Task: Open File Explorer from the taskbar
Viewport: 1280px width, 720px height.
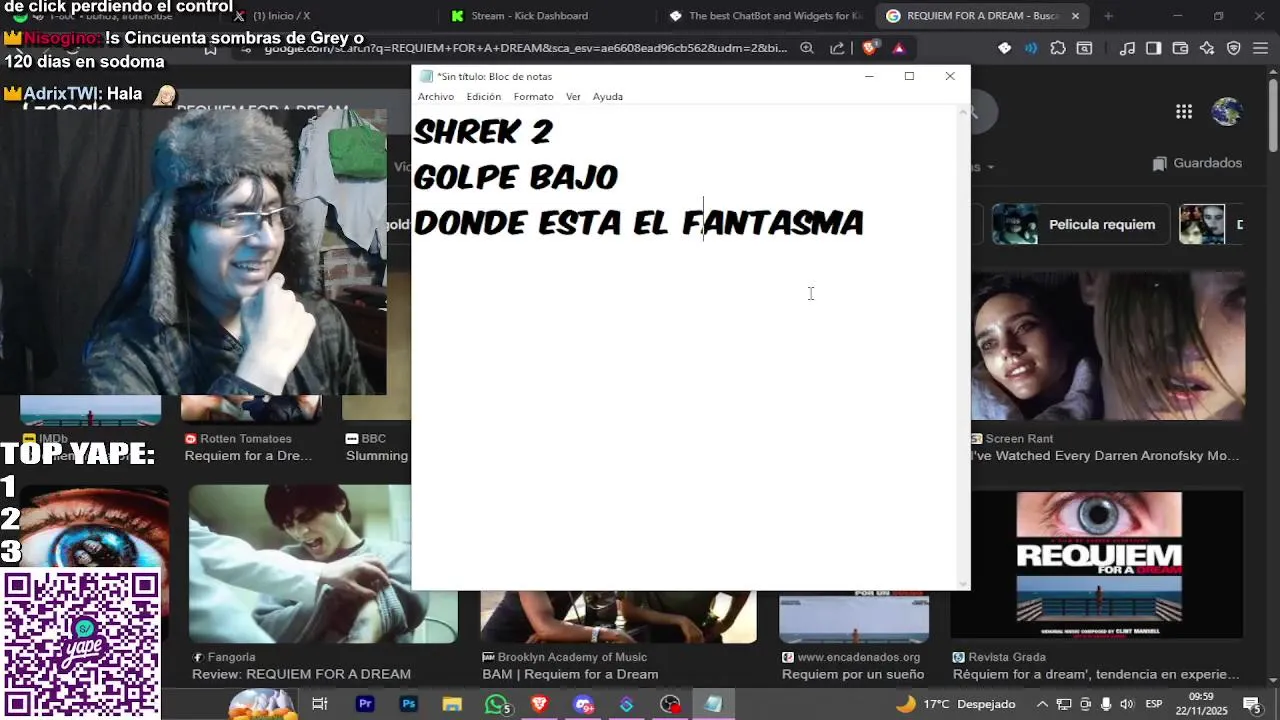Action: [x=452, y=704]
